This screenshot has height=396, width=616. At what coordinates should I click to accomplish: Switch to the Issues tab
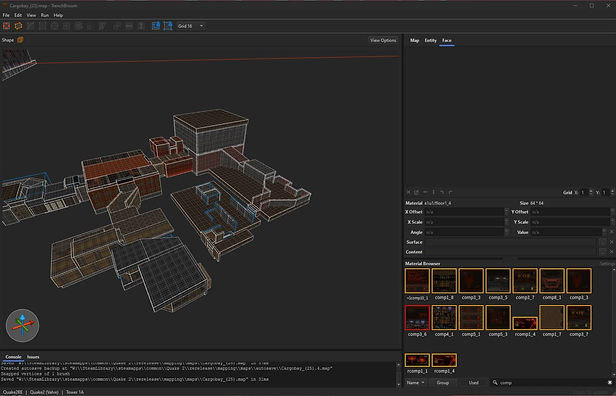[x=33, y=357]
